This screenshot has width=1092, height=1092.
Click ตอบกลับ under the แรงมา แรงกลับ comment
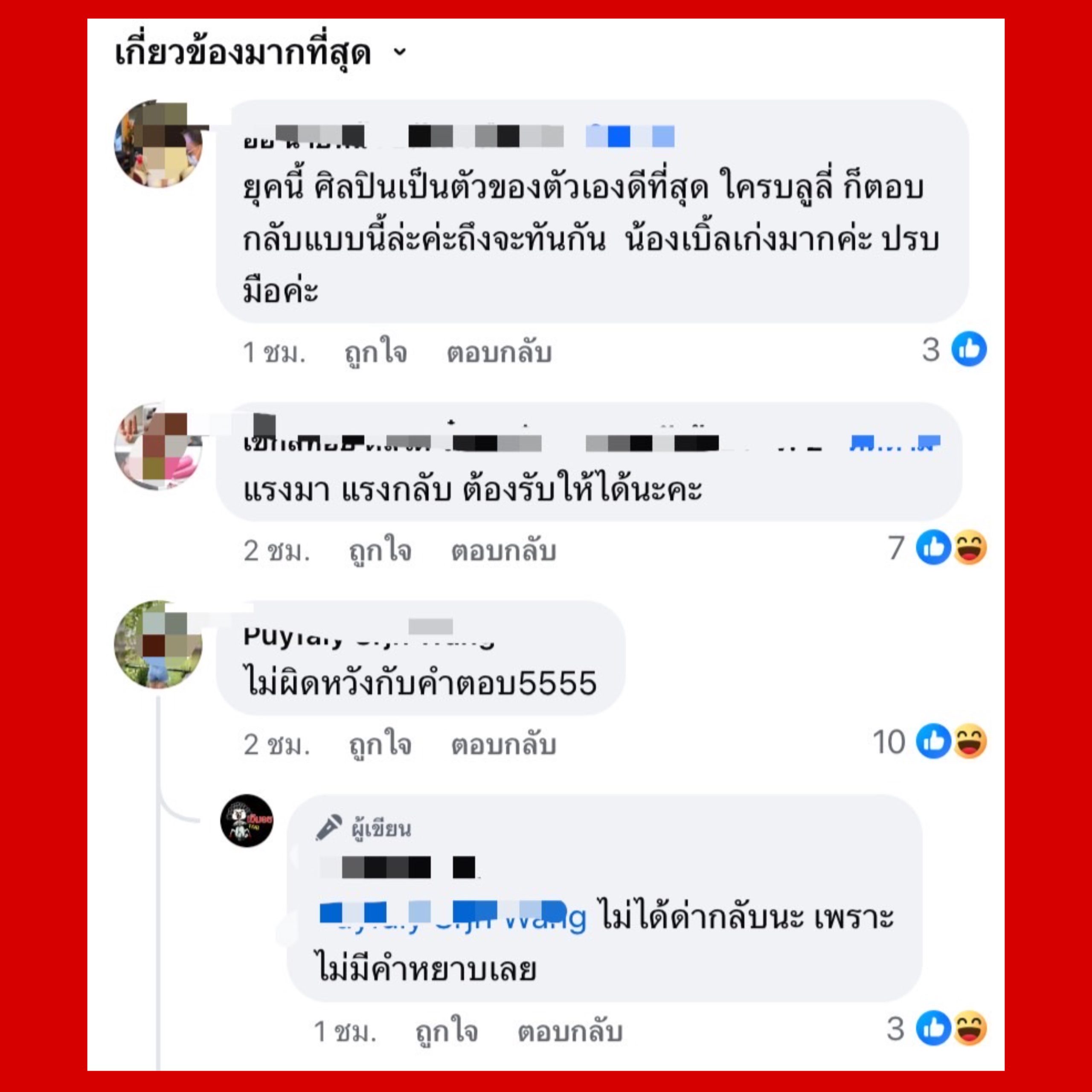[x=503, y=551]
